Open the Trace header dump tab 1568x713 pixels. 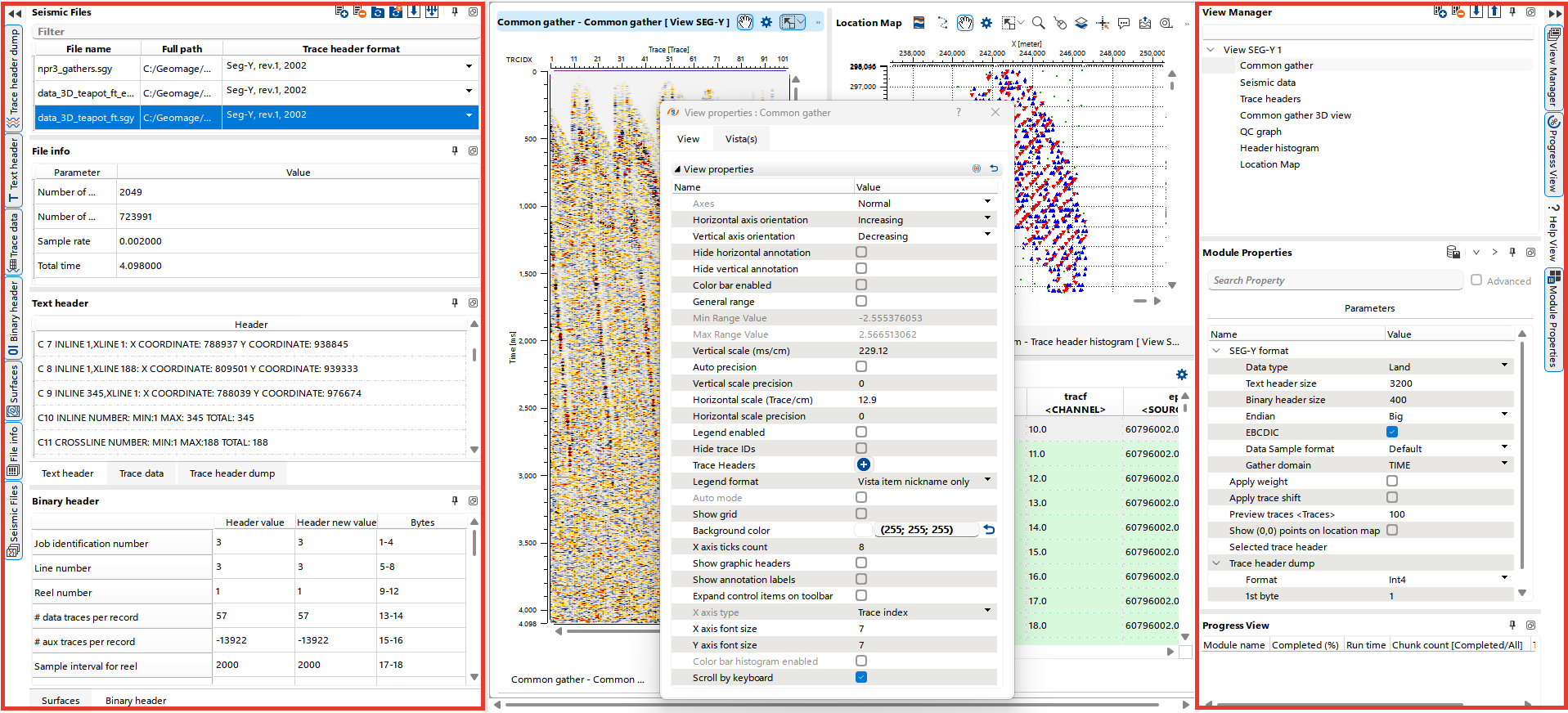point(232,473)
